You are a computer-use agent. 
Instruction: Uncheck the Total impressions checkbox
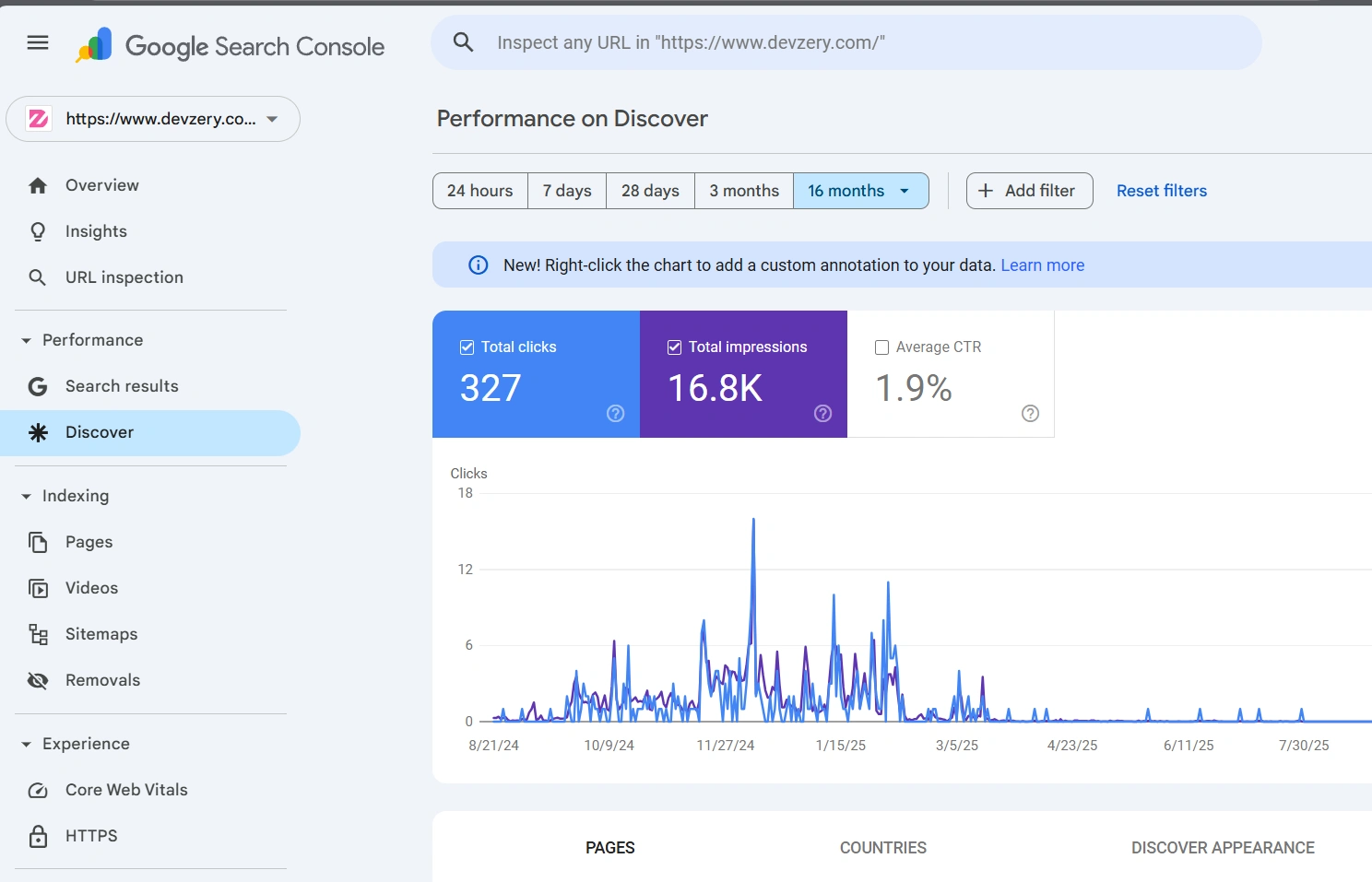(675, 347)
